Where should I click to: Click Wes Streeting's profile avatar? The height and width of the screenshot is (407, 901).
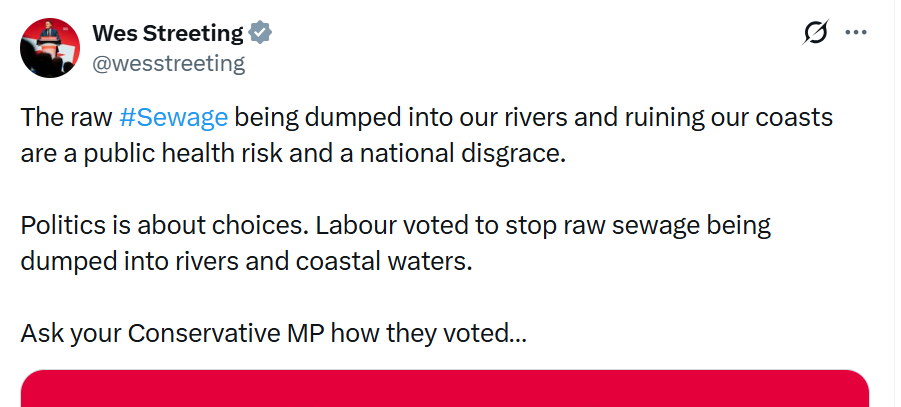[x=48, y=47]
